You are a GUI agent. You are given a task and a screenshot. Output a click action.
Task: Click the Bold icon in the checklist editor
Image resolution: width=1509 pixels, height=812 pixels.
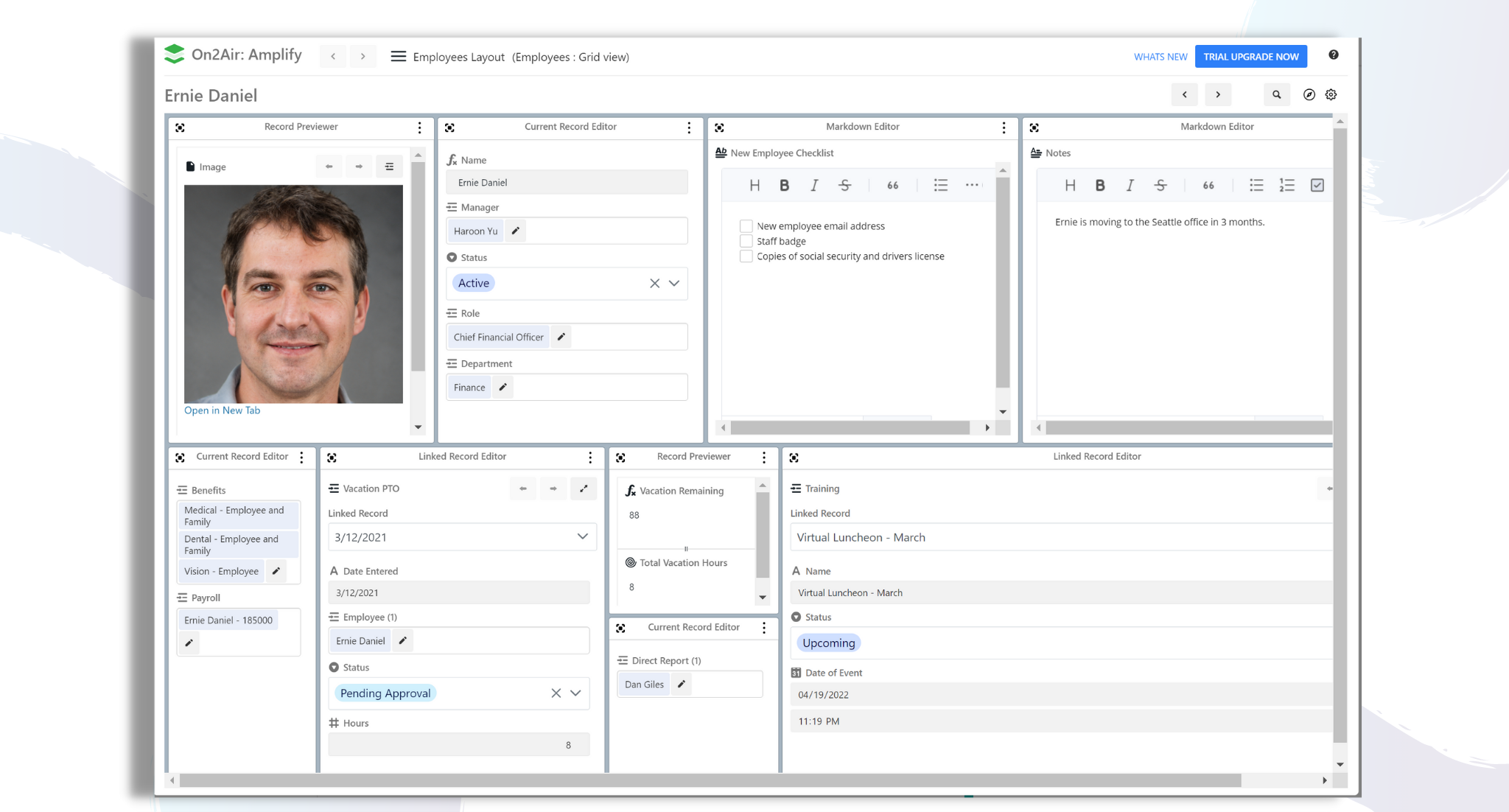[784, 185]
